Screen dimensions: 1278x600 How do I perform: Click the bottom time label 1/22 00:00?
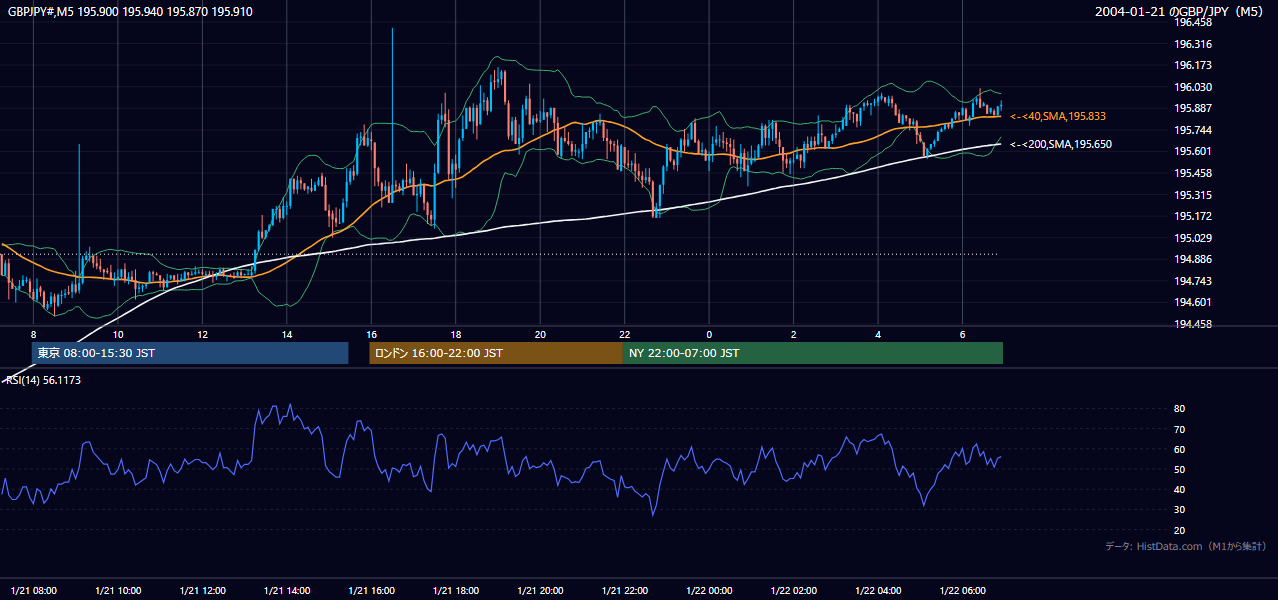pyautogui.click(x=709, y=591)
